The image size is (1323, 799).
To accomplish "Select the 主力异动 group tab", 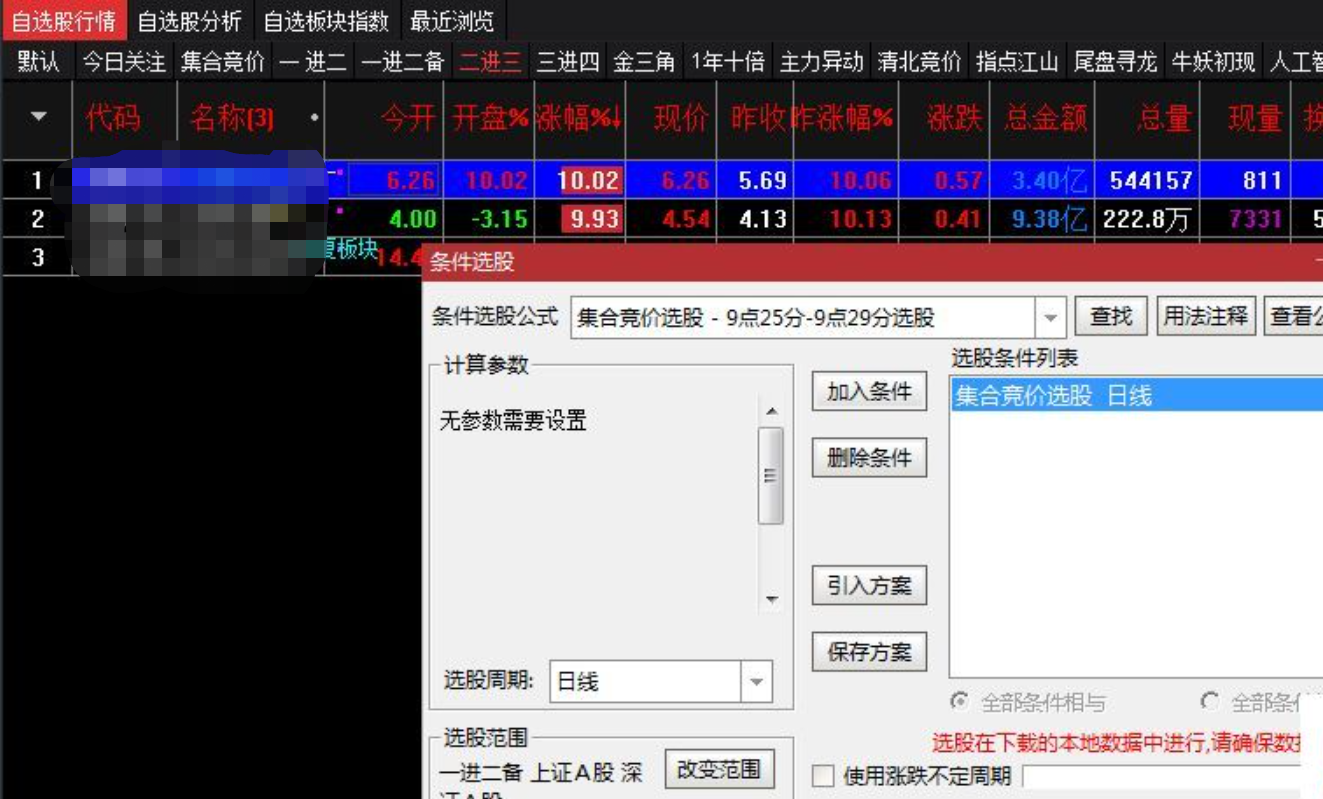I will pos(821,62).
